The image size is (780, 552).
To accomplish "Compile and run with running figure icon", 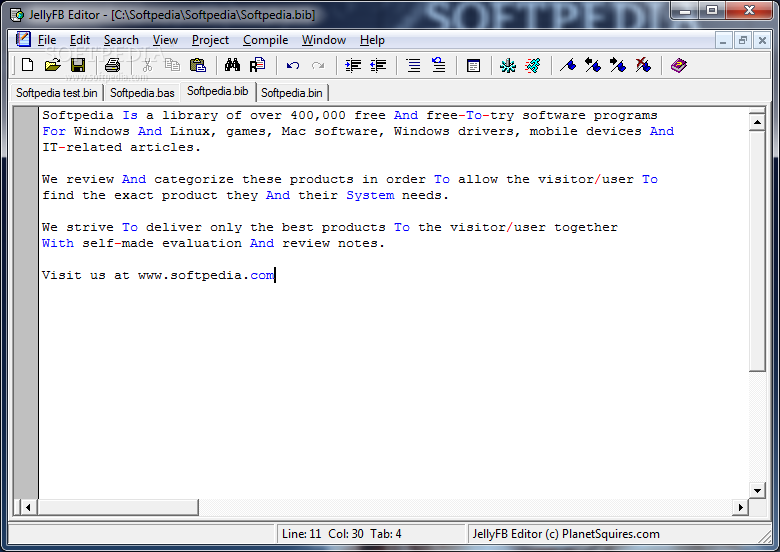I will (533, 65).
